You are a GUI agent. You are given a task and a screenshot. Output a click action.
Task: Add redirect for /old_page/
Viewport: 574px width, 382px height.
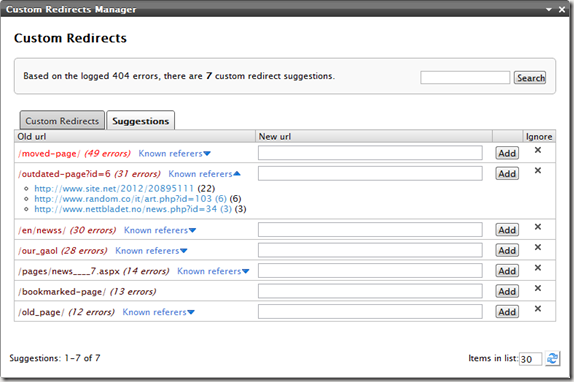(507, 312)
